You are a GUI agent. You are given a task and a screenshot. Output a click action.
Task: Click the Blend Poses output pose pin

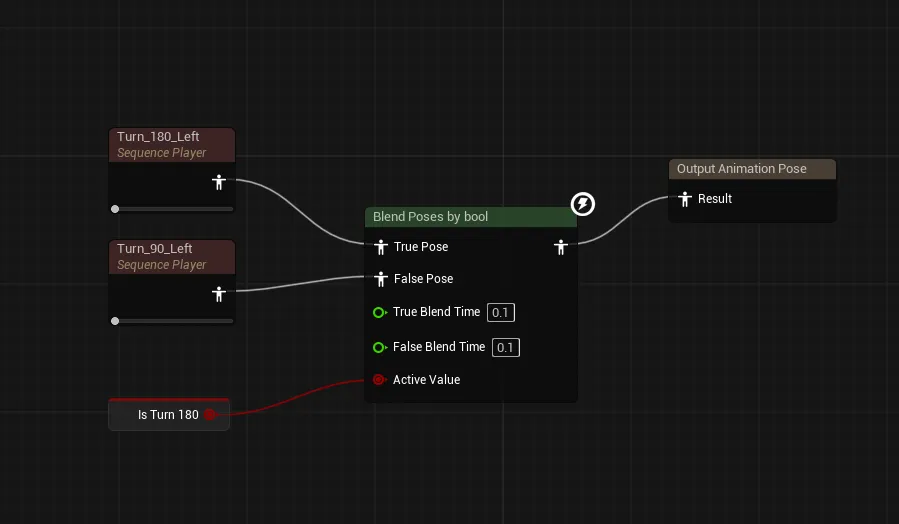[561, 247]
